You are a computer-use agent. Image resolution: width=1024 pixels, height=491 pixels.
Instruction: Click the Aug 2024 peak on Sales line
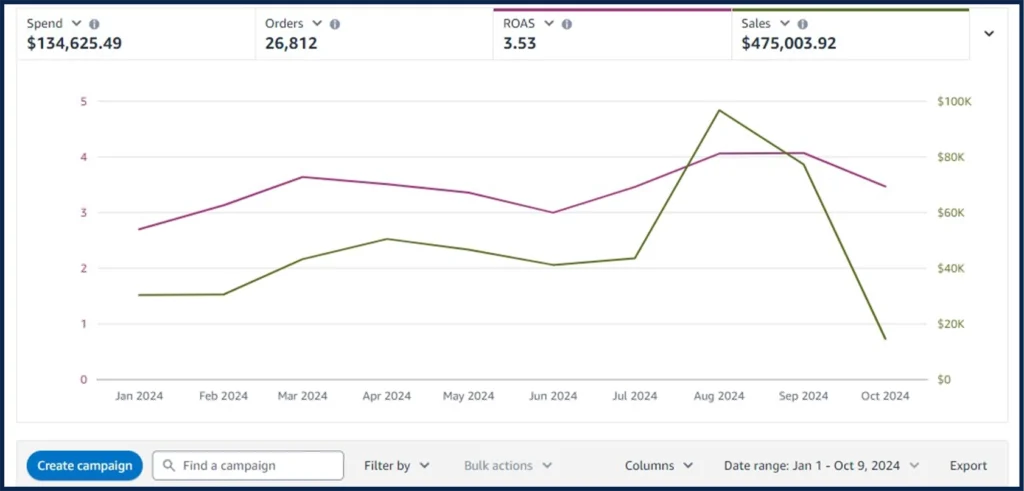coord(719,110)
